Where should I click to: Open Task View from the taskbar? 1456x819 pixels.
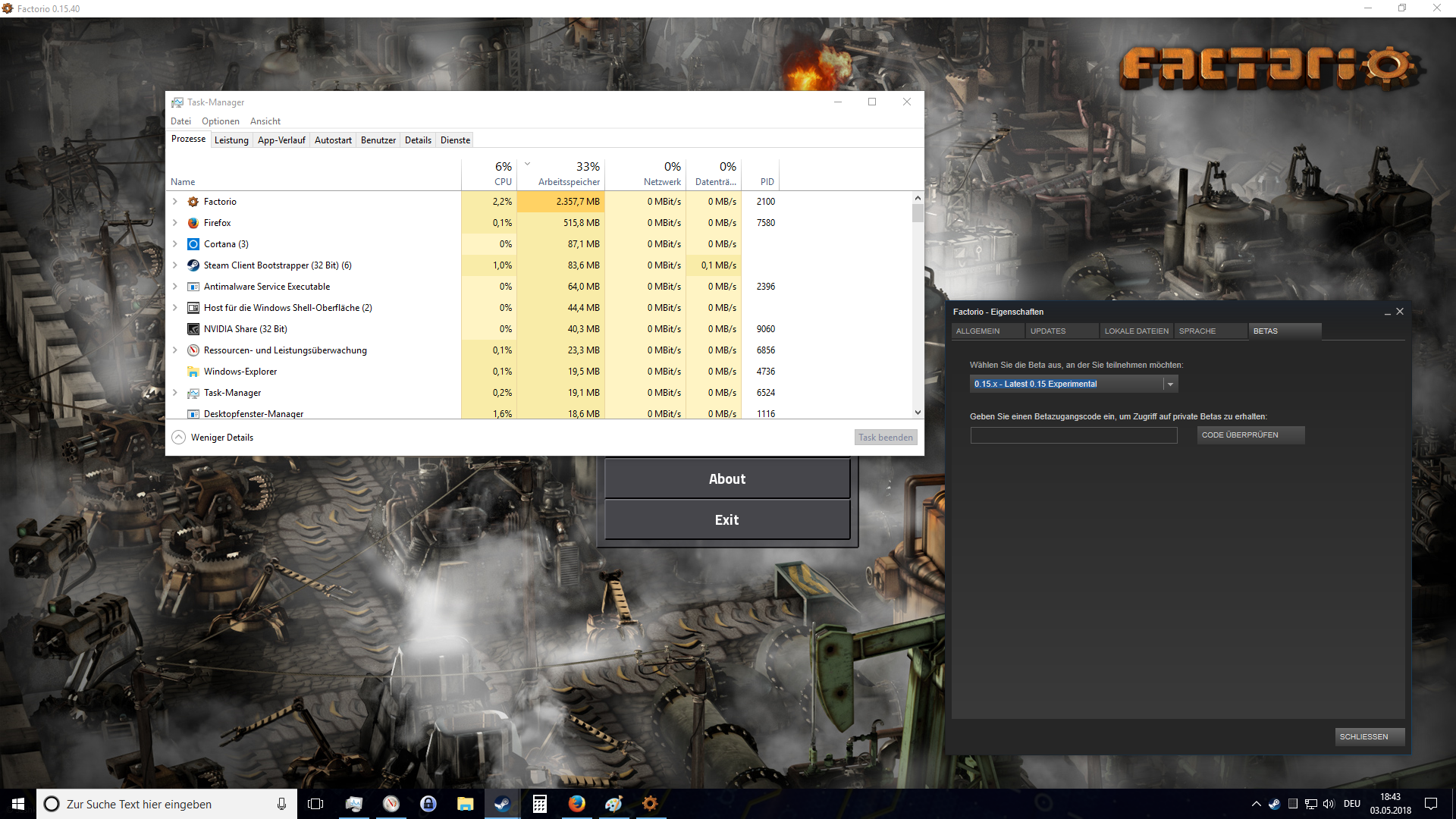pos(315,804)
